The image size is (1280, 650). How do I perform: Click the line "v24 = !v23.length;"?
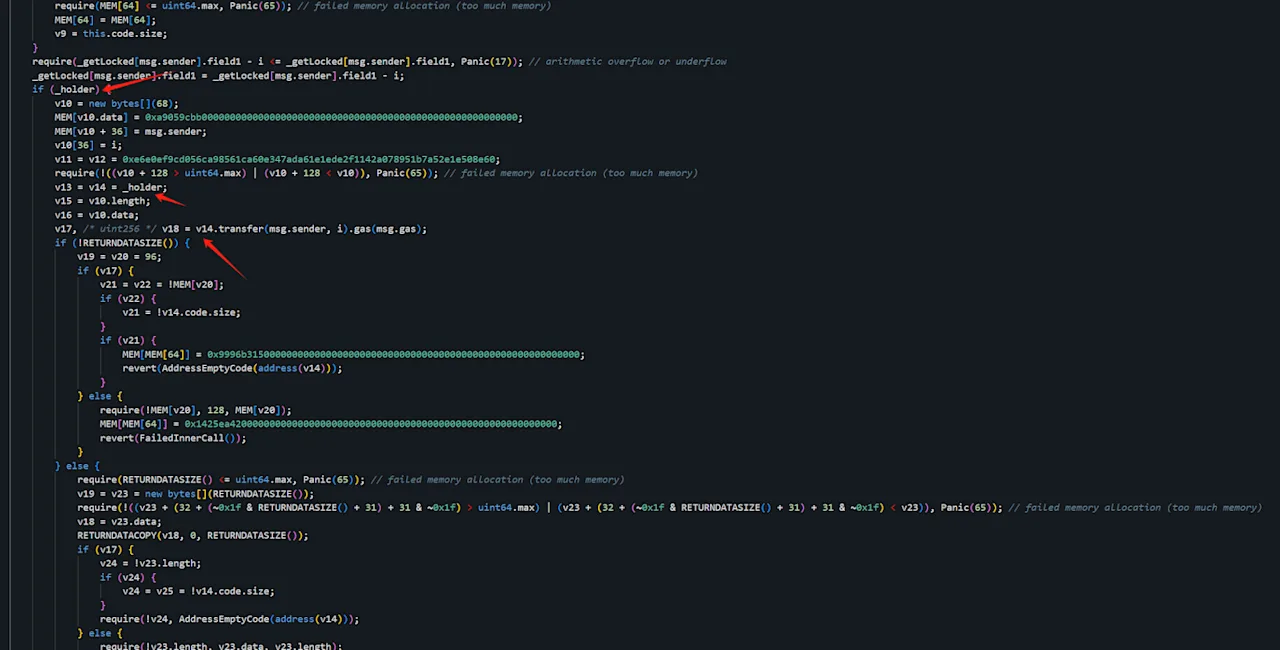(150, 565)
